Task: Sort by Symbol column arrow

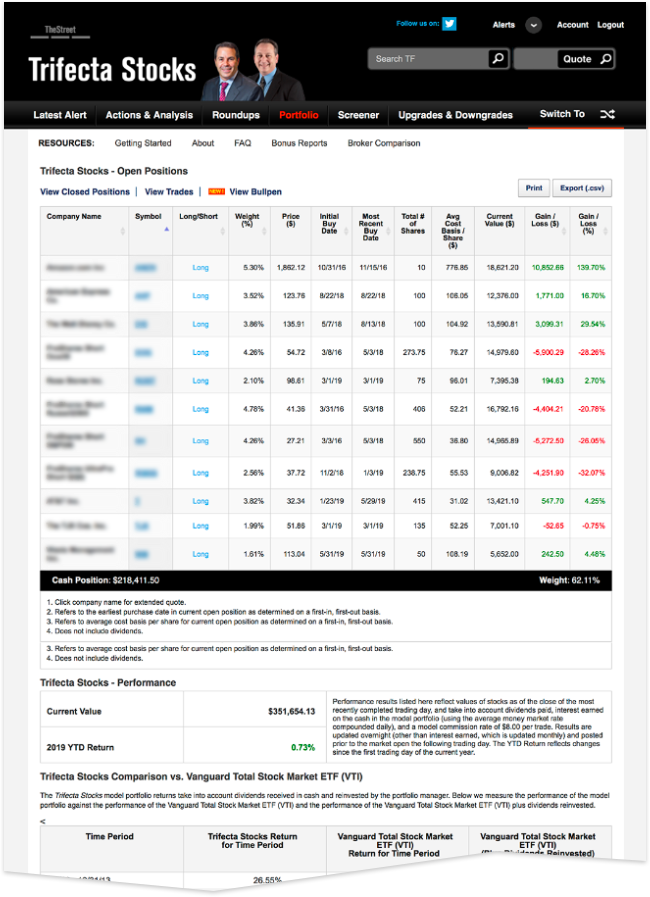Action: click(167, 229)
